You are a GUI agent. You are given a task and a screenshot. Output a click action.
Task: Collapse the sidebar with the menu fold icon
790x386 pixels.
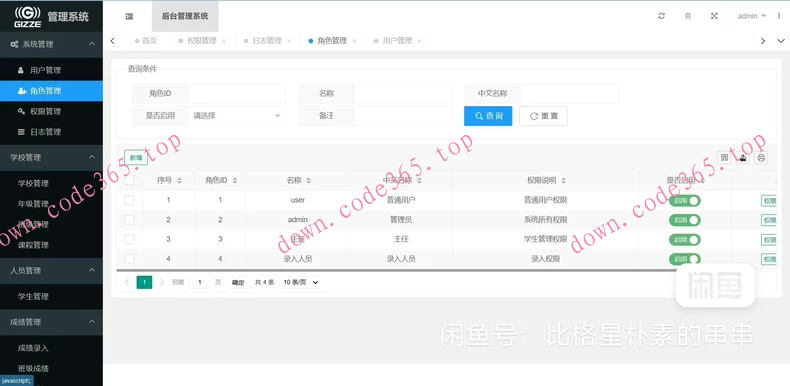(129, 16)
